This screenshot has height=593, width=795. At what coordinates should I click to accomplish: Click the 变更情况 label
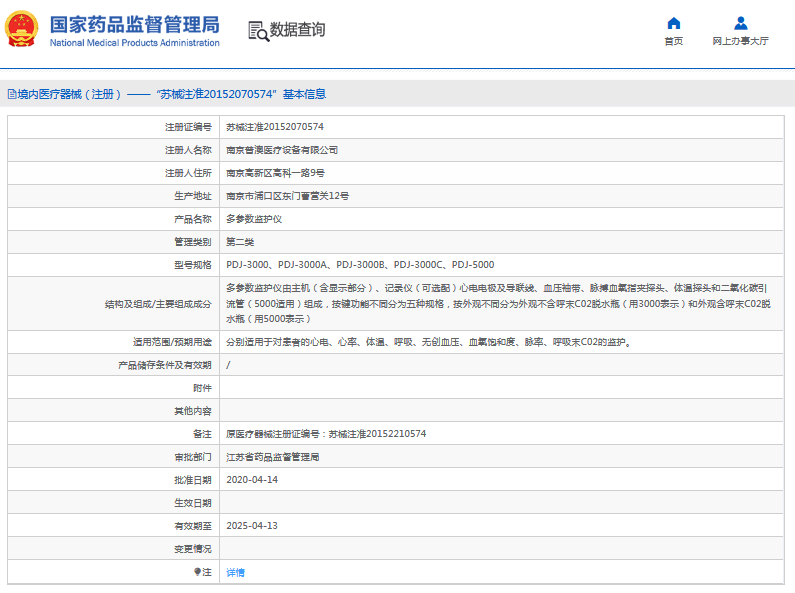click(193, 548)
